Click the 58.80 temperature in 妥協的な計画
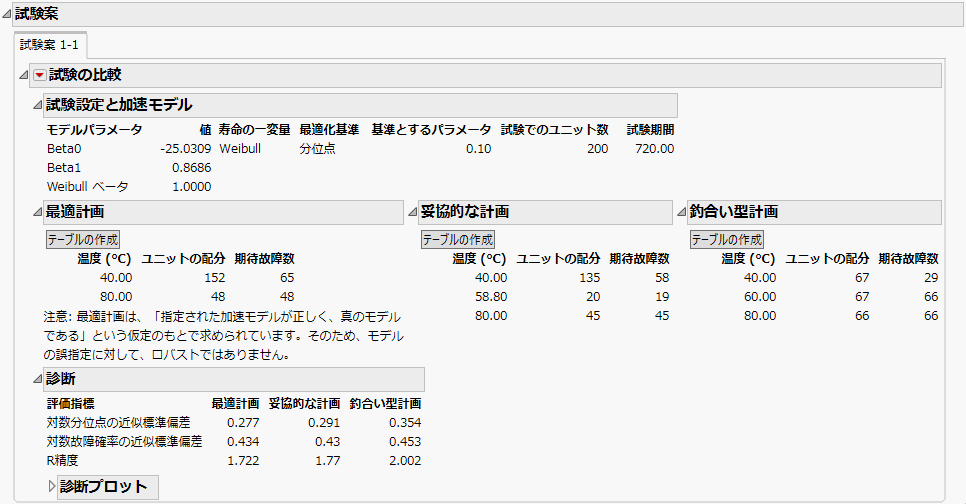This screenshot has width=966, height=504. coord(491,297)
